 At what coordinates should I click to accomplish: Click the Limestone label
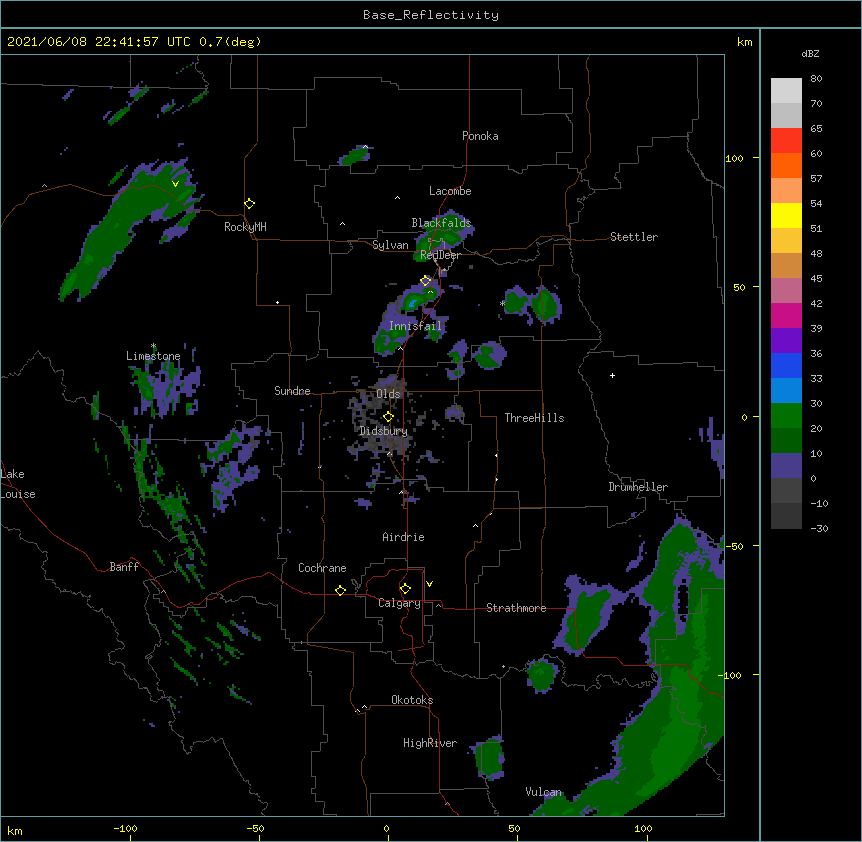[x=153, y=356]
